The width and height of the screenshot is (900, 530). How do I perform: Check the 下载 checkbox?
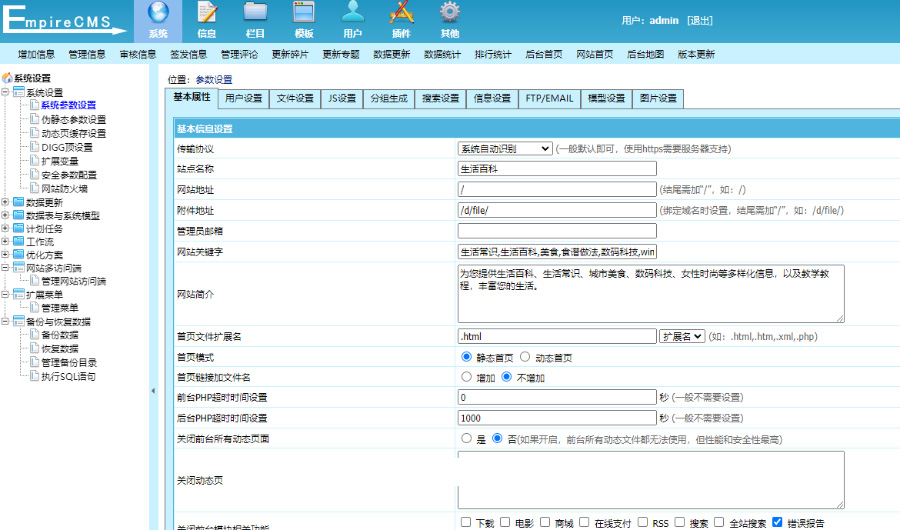pyautogui.click(x=466, y=522)
